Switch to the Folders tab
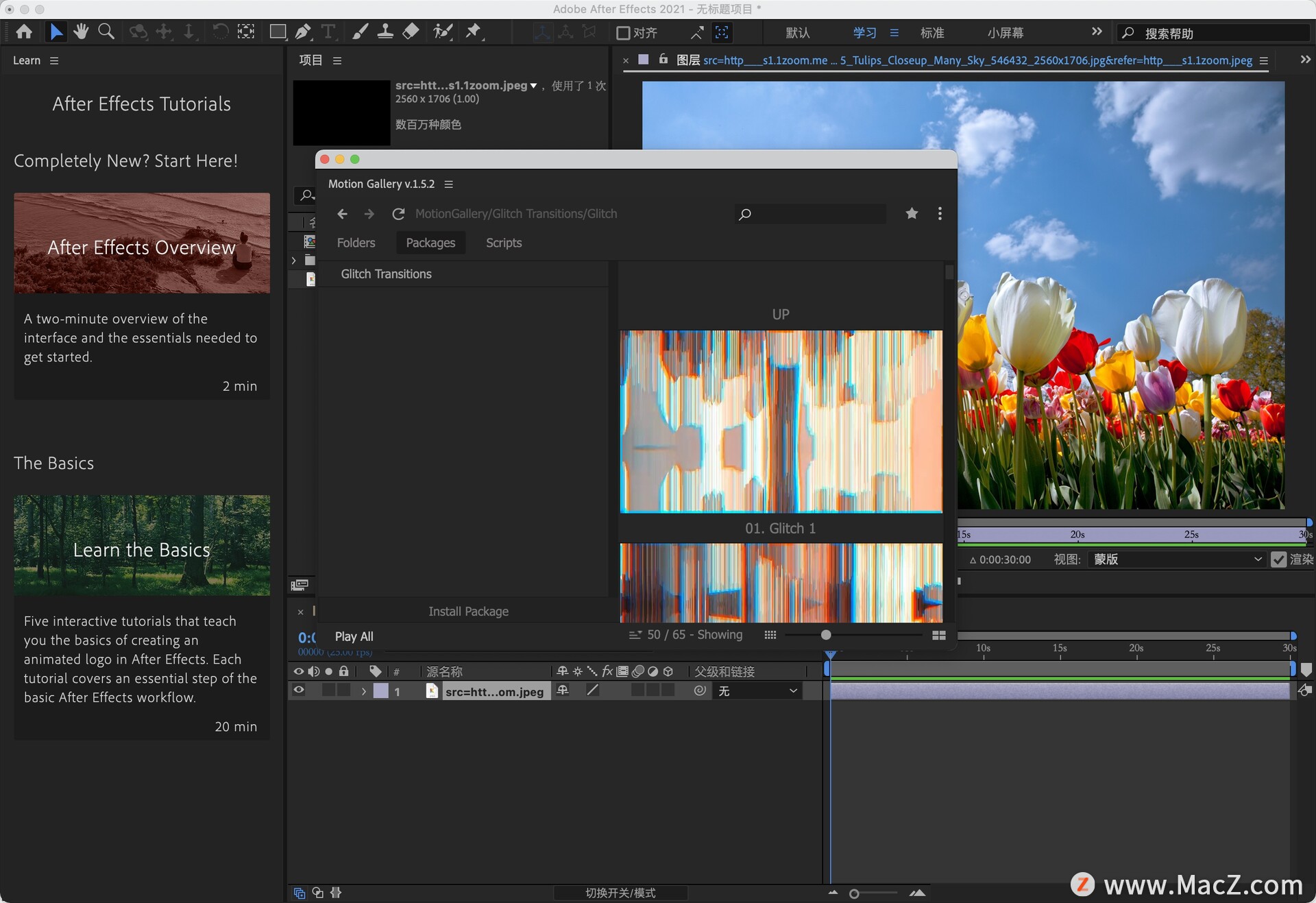 coord(356,243)
